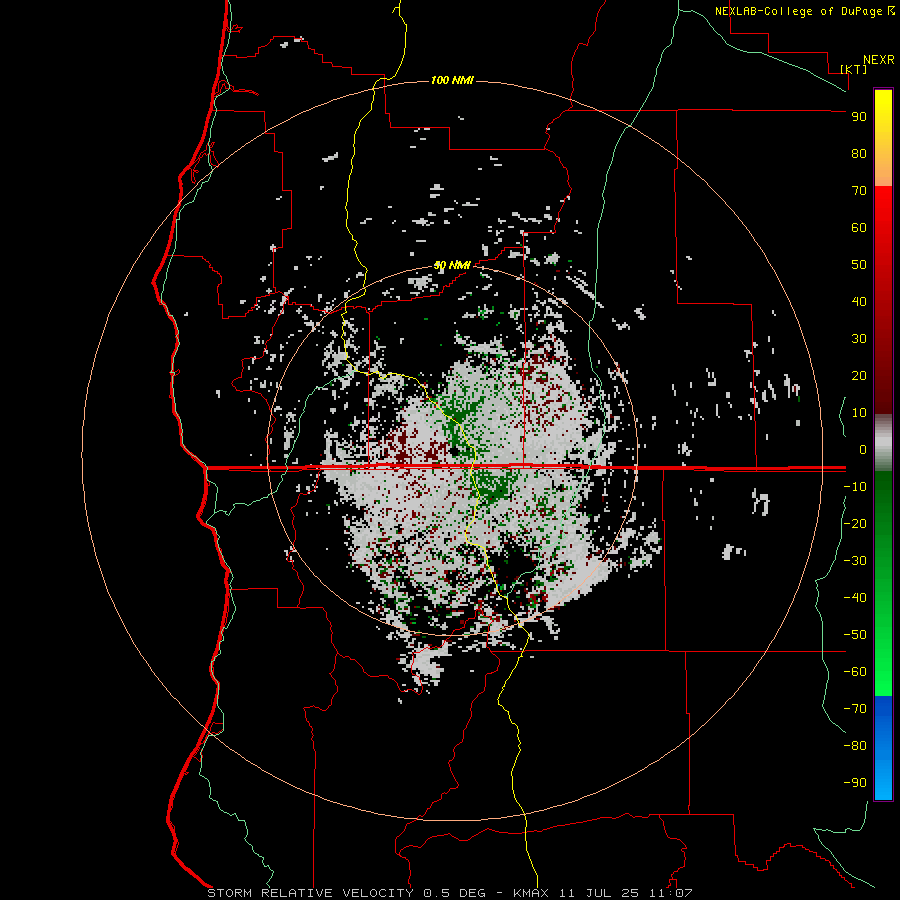Click the -10 scale value

[x=855, y=487]
